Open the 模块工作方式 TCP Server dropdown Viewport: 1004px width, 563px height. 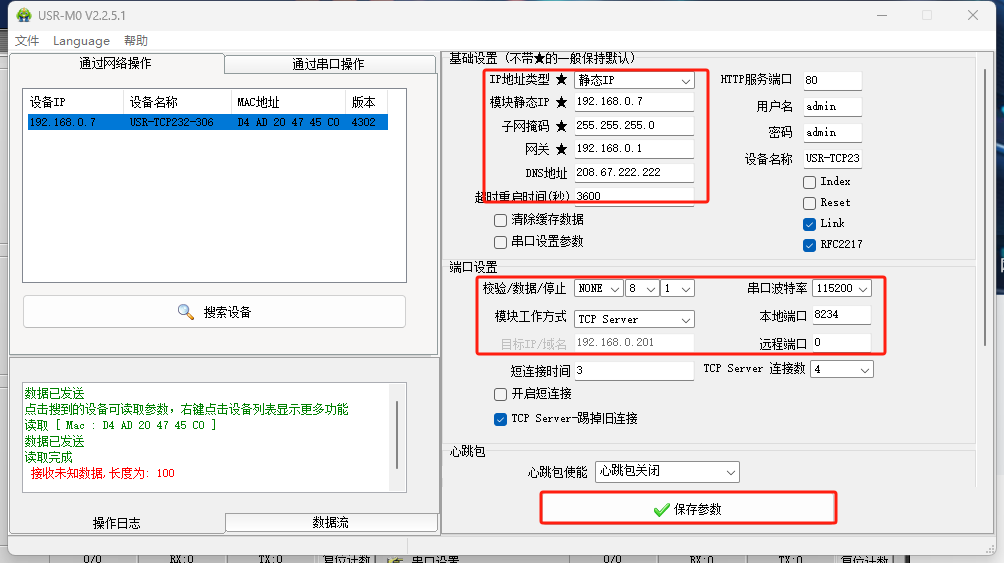(634, 319)
